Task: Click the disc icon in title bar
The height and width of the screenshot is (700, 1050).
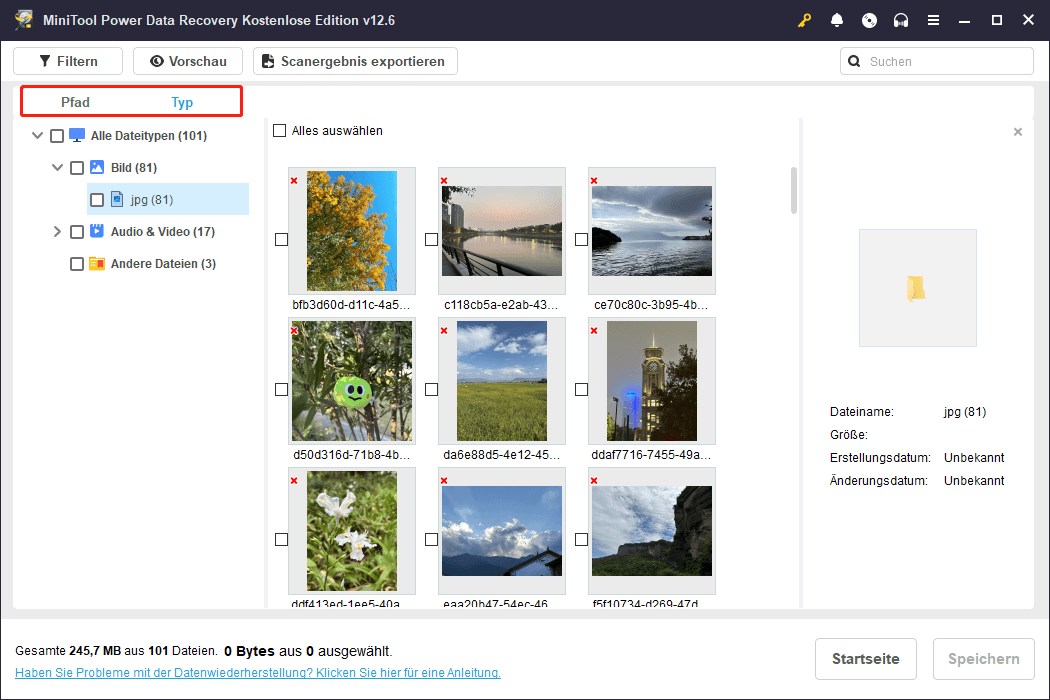Action: [x=869, y=20]
